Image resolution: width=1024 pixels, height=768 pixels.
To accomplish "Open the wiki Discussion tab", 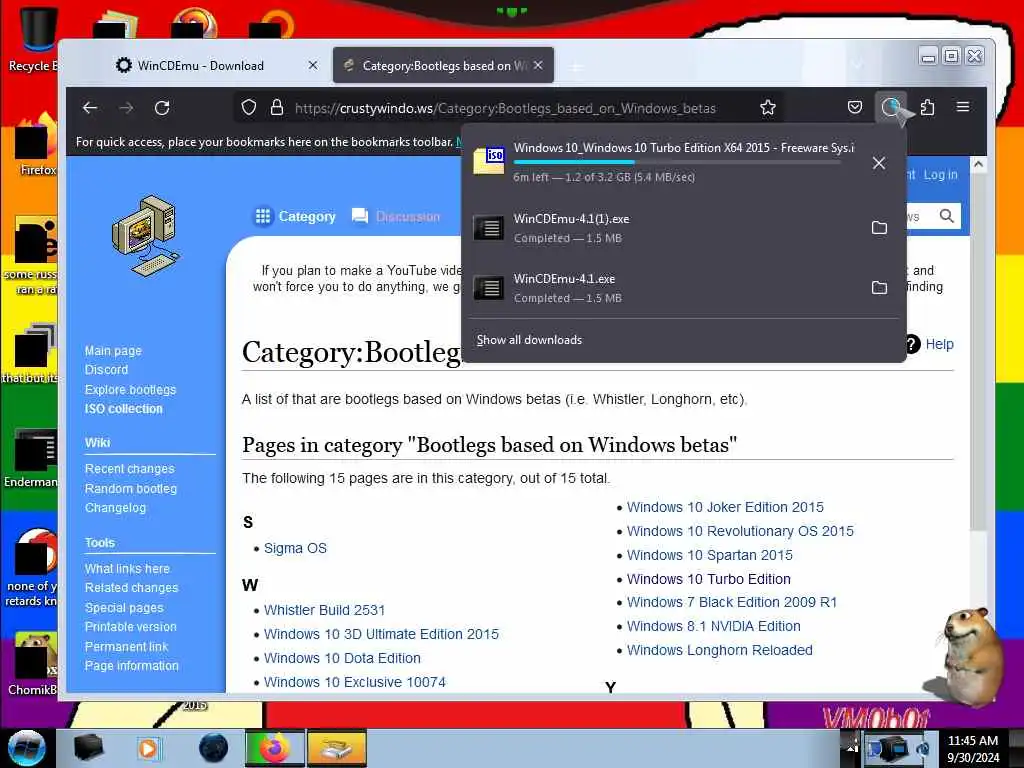I will pyautogui.click(x=396, y=216).
